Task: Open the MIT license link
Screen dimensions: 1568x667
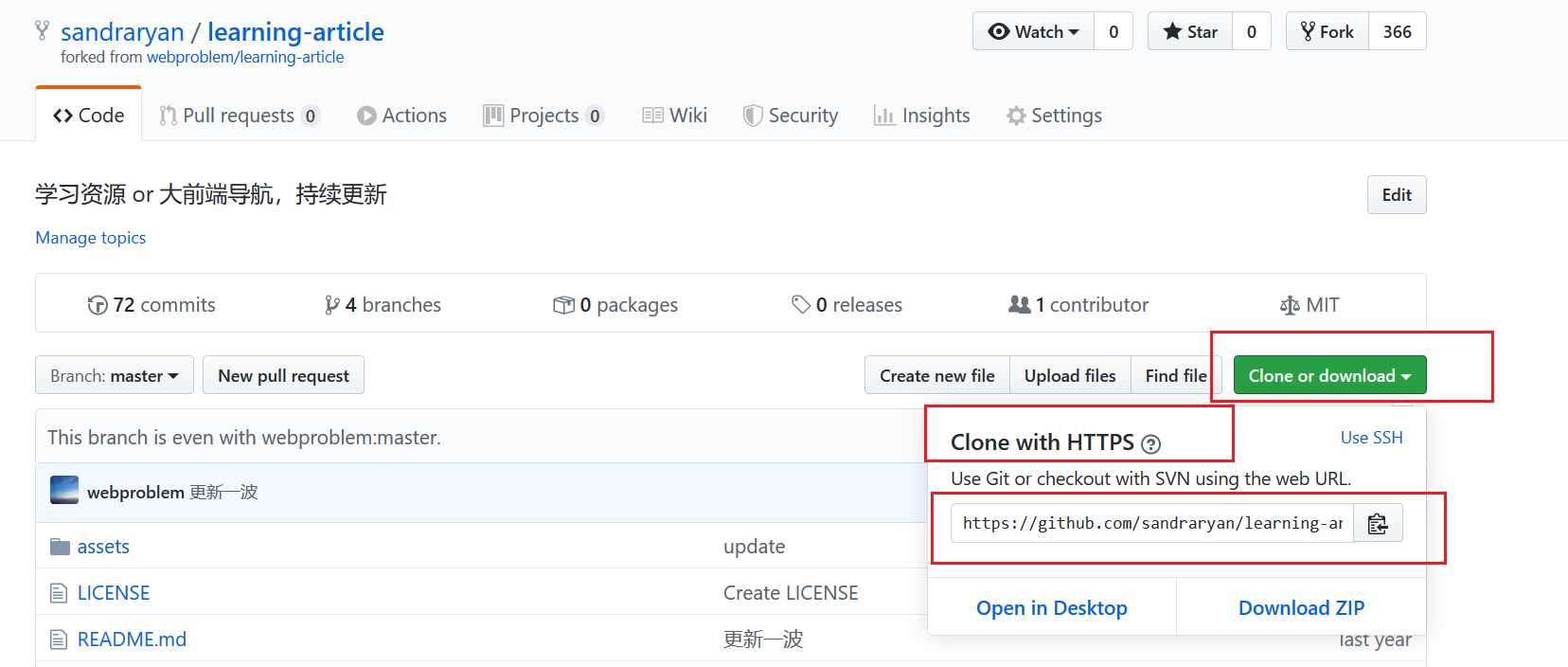Action: (1310, 305)
